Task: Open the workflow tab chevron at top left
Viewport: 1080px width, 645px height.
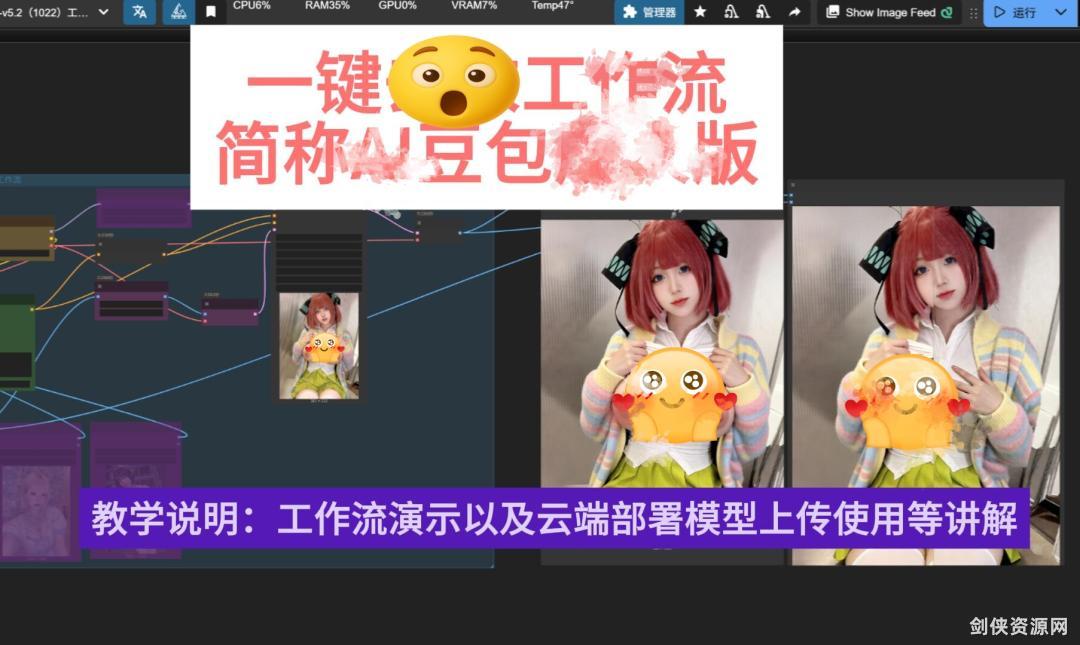Action: (x=103, y=13)
